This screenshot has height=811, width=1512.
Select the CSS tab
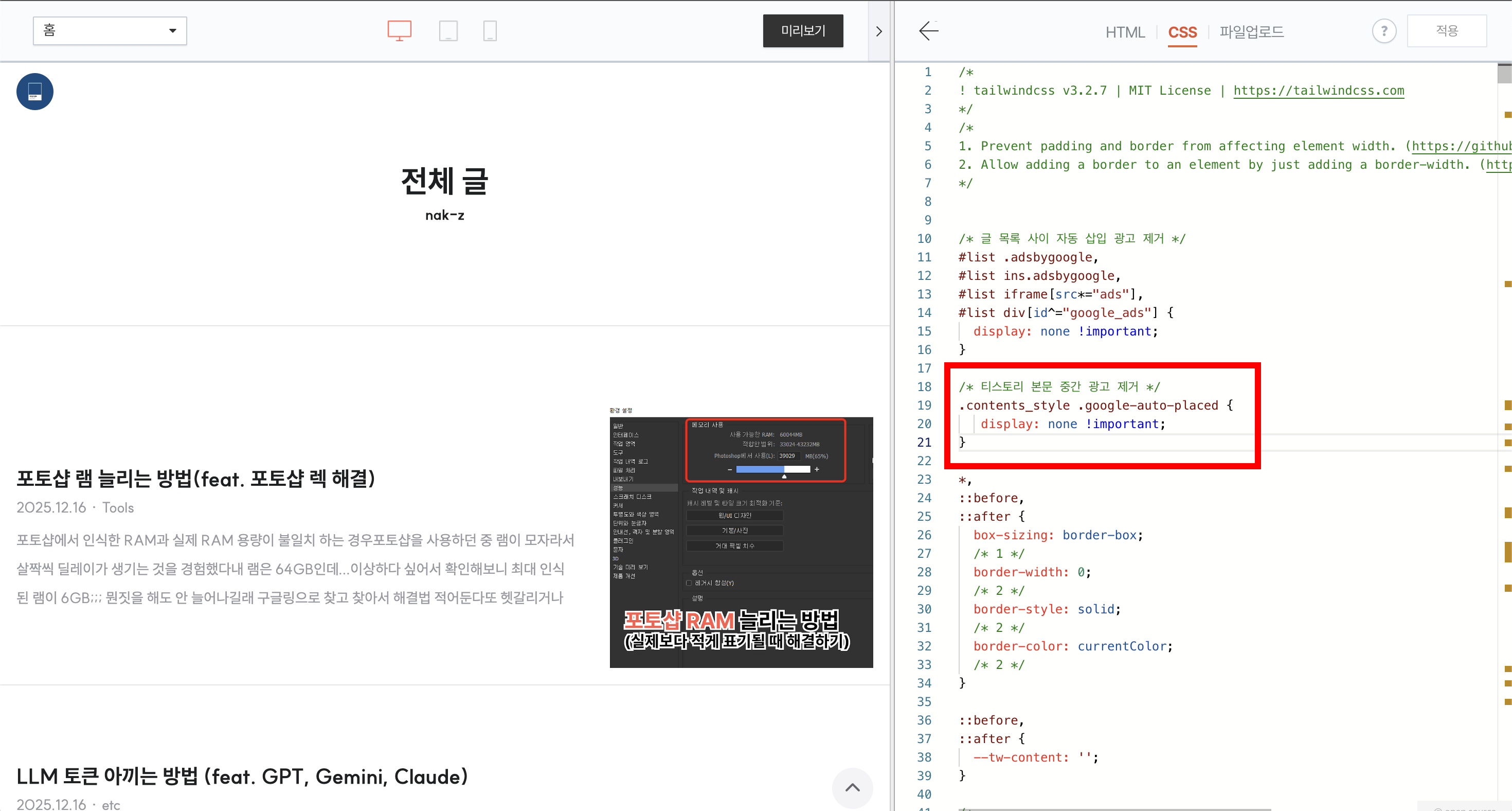[x=1182, y=32]
